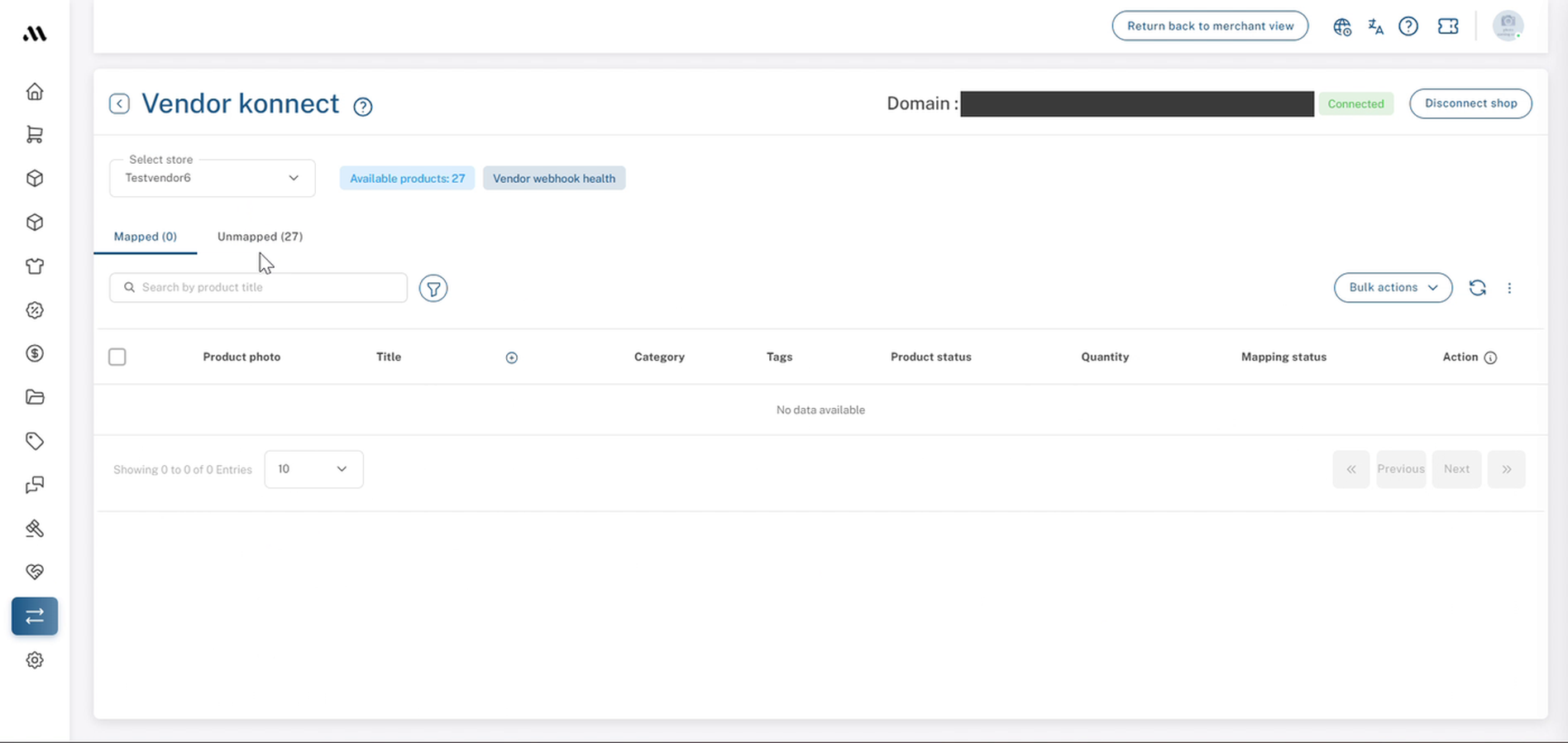Open the second box icon in sidebar

35,223
